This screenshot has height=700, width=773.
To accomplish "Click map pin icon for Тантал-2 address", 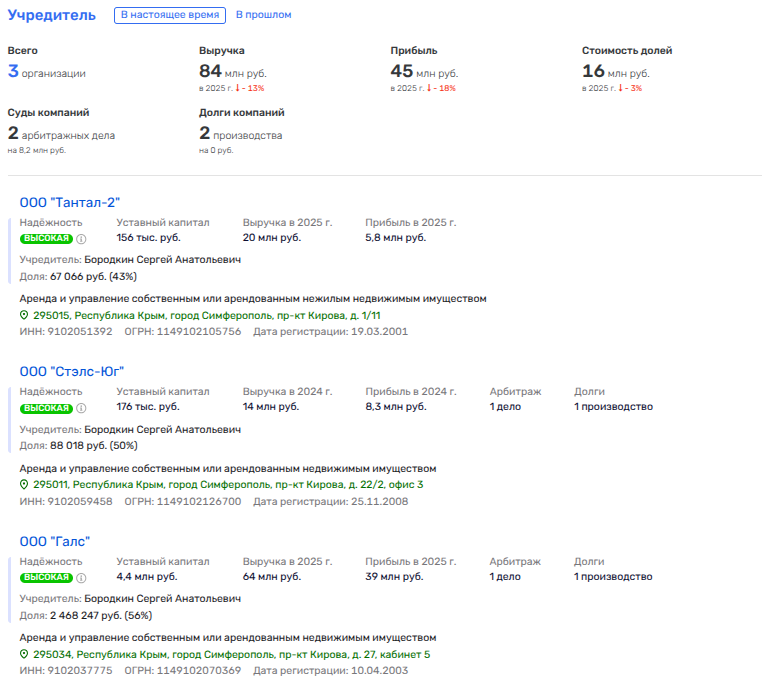I will pos(25,314).
